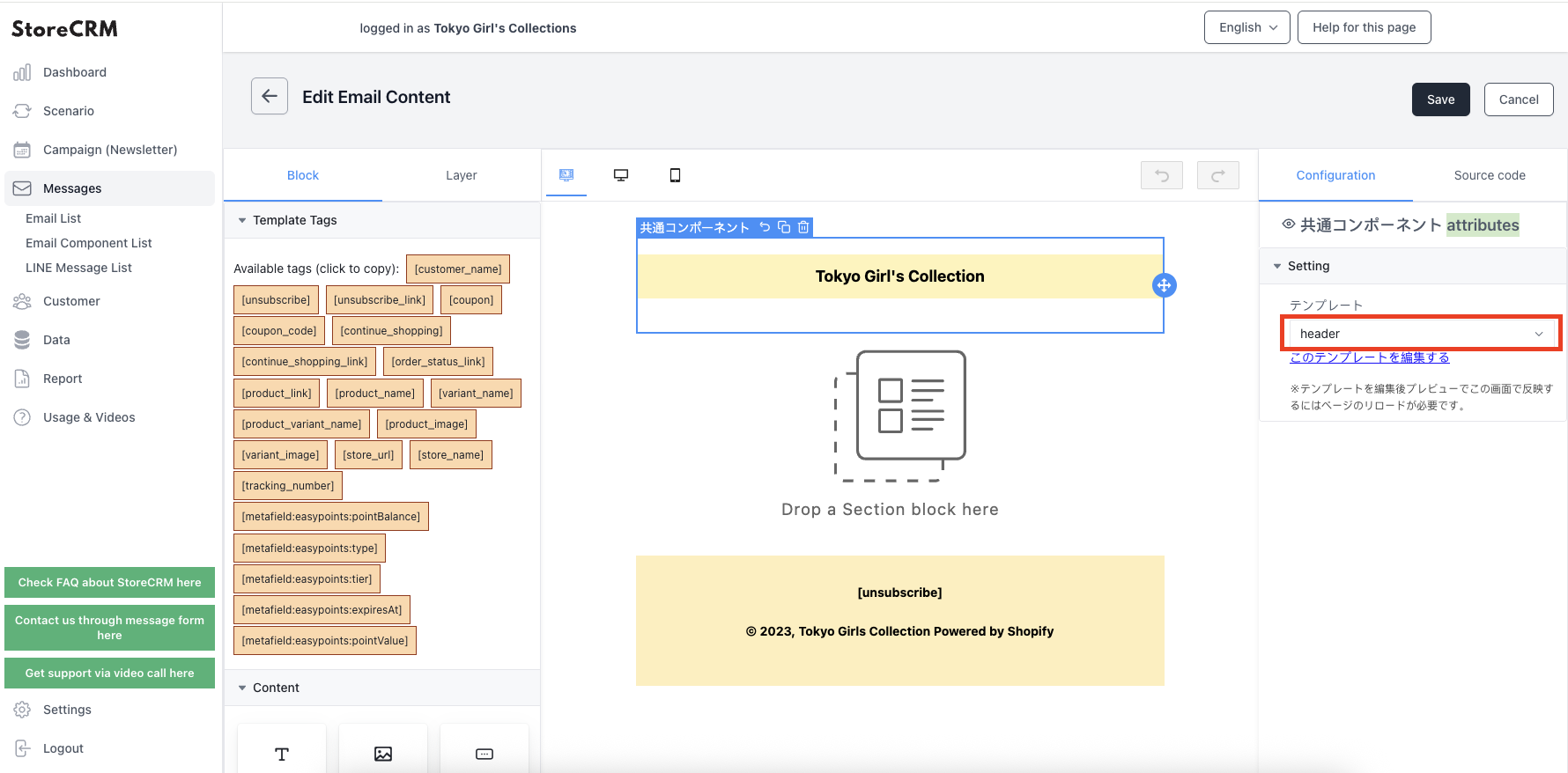1568x773 pixels.
Task: Copy the [unsubscribe_link] tag
Action: 380,300
